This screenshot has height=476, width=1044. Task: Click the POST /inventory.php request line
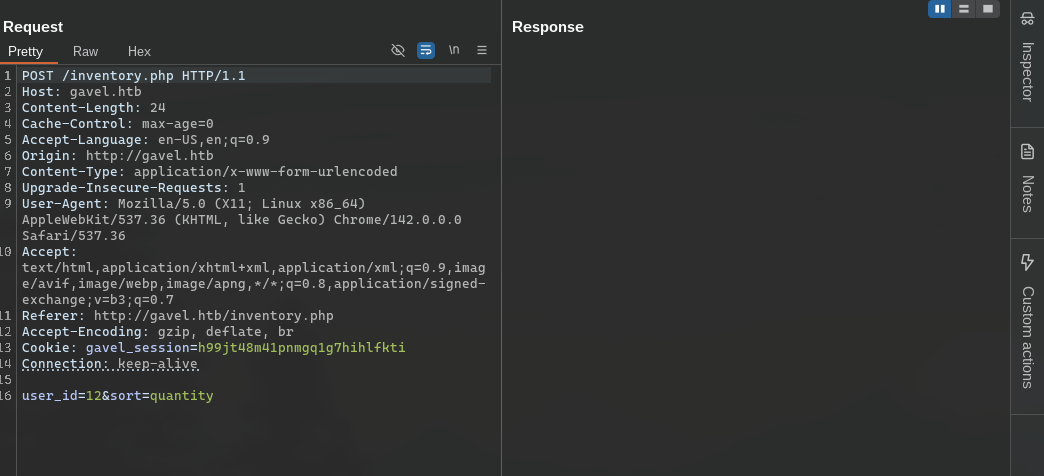[x=133, y=76]
